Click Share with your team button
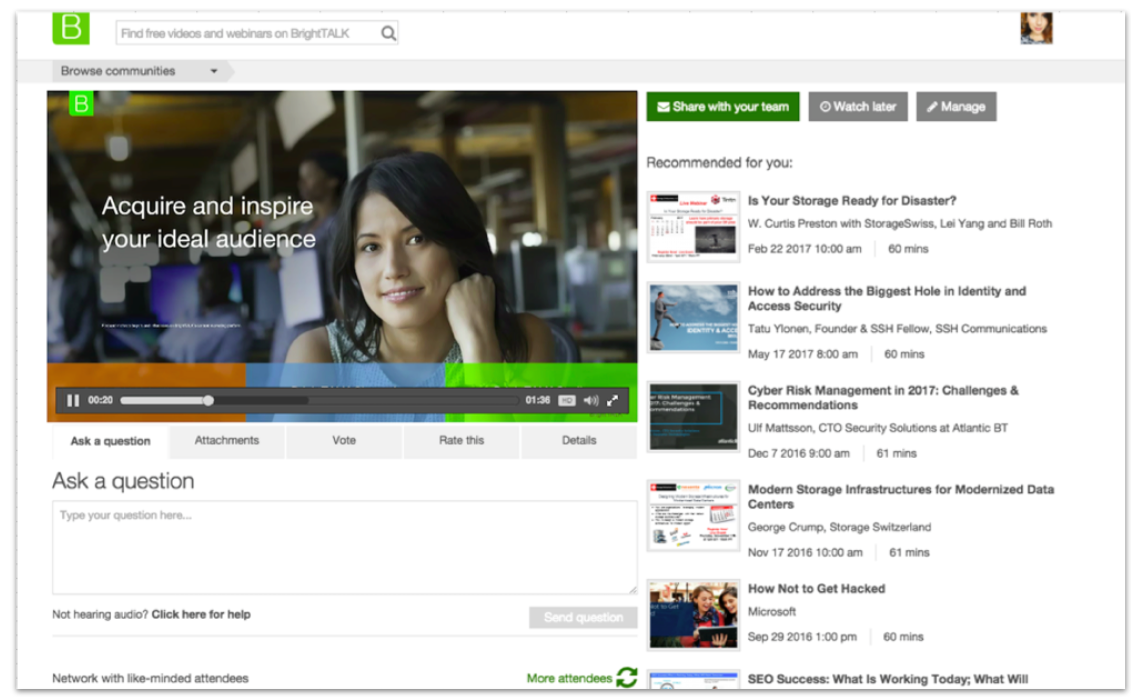1143x700 pixels. (722, 106)
